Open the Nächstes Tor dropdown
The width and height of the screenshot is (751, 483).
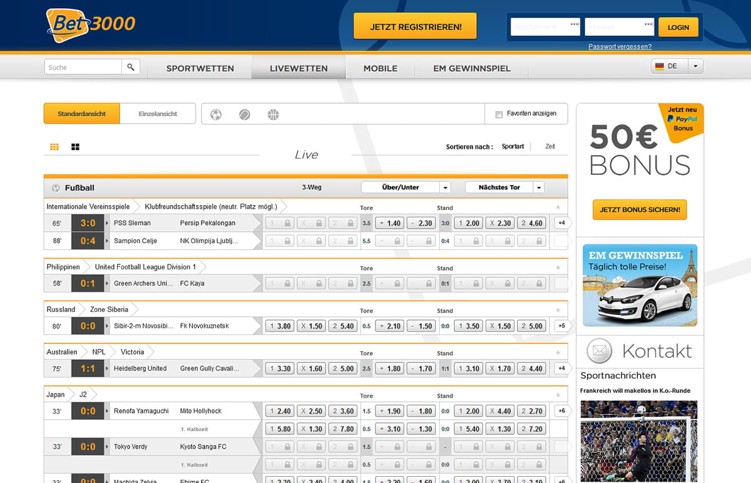click(504, 187)
